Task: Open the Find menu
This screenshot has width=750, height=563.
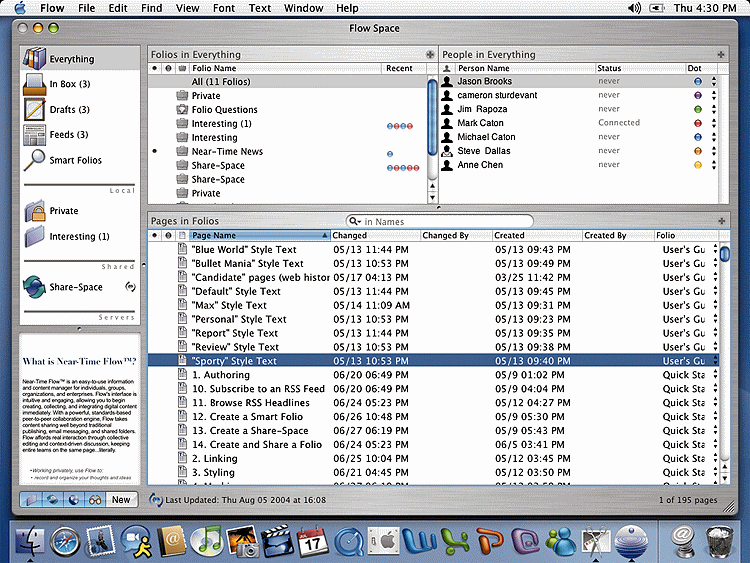Action: coord(151,8)
